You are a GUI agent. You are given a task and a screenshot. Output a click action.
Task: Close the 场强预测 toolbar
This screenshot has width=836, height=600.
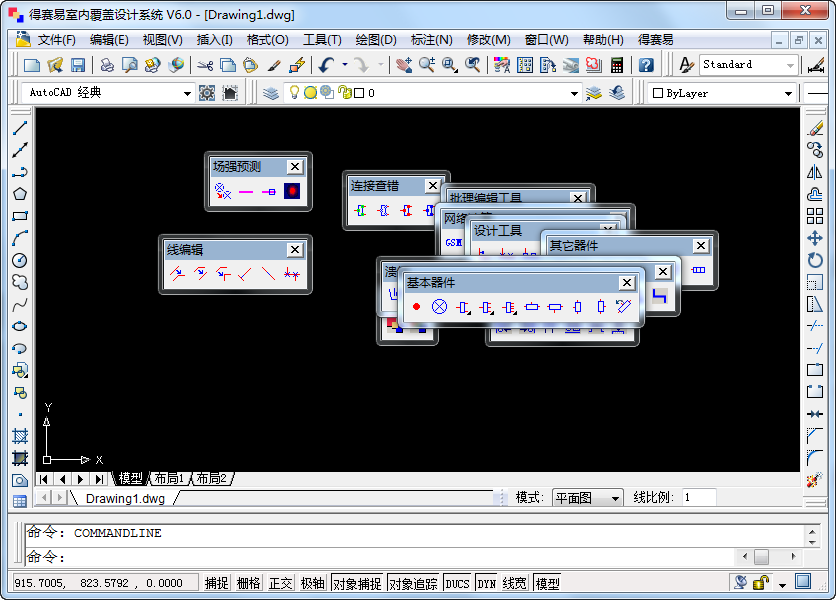click(x=294, y=167)
